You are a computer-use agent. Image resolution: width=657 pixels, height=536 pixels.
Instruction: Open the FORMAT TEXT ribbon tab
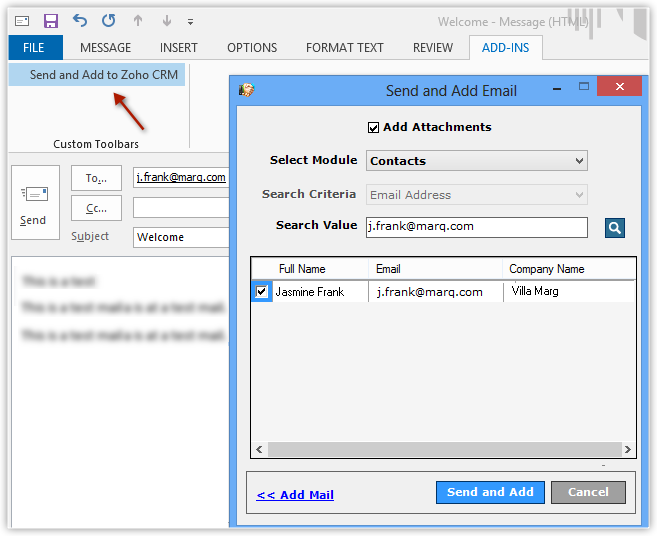tap(344, 47)
